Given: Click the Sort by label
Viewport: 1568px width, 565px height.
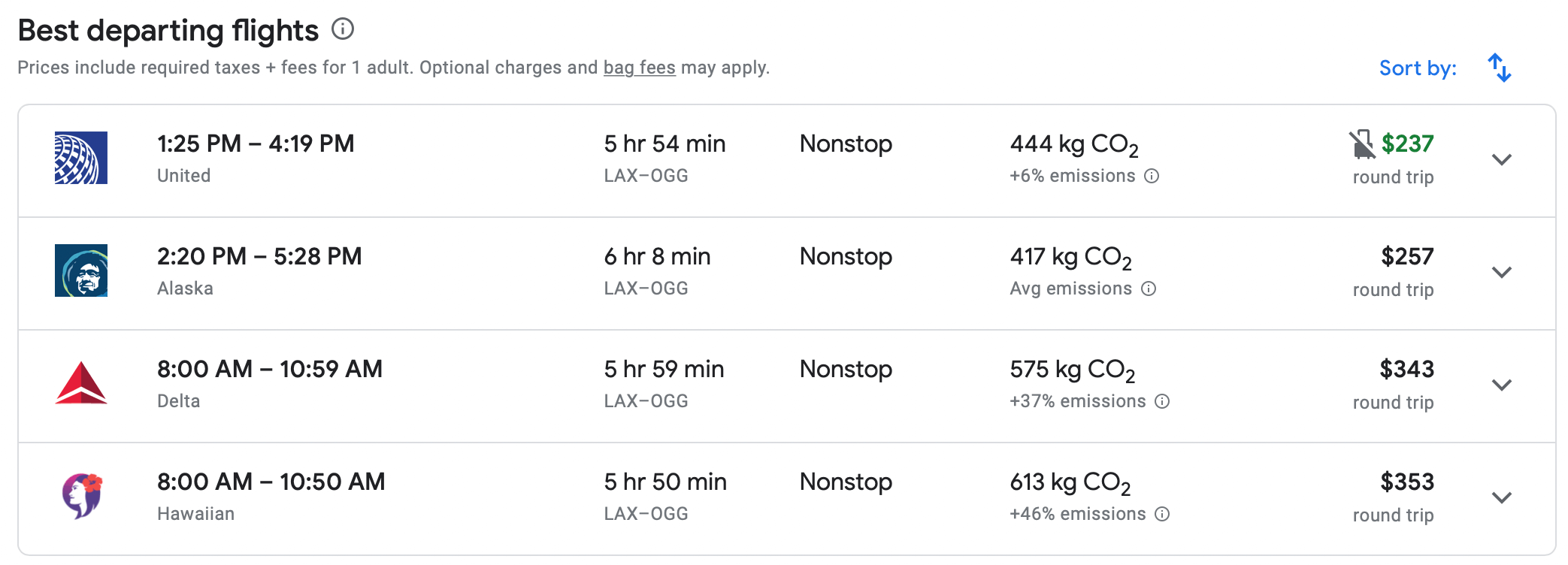Looking at the screenshot, I should click(1418, 68).
